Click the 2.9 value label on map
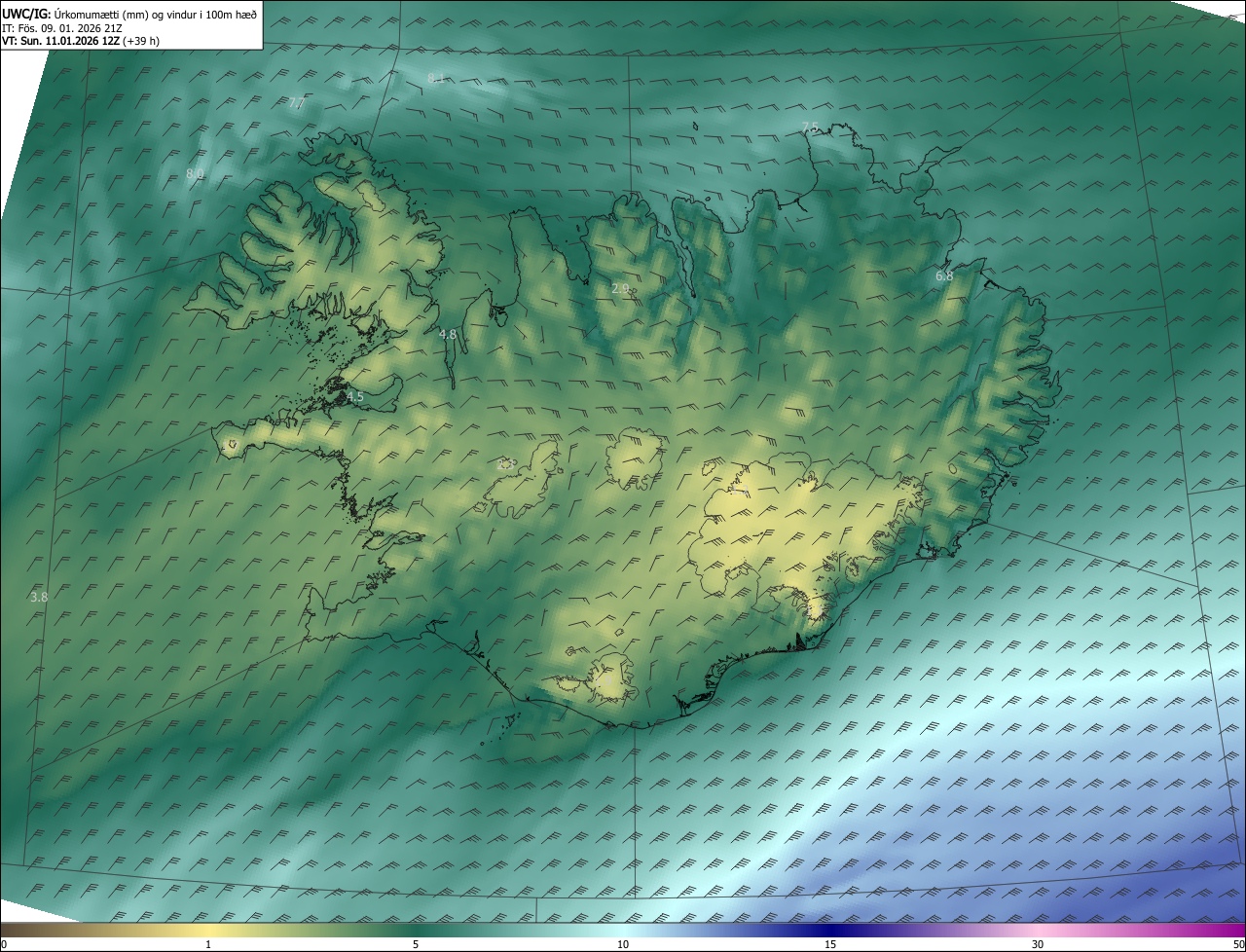The height and width of the screenshot is (952, 1246). click(620, 288)
